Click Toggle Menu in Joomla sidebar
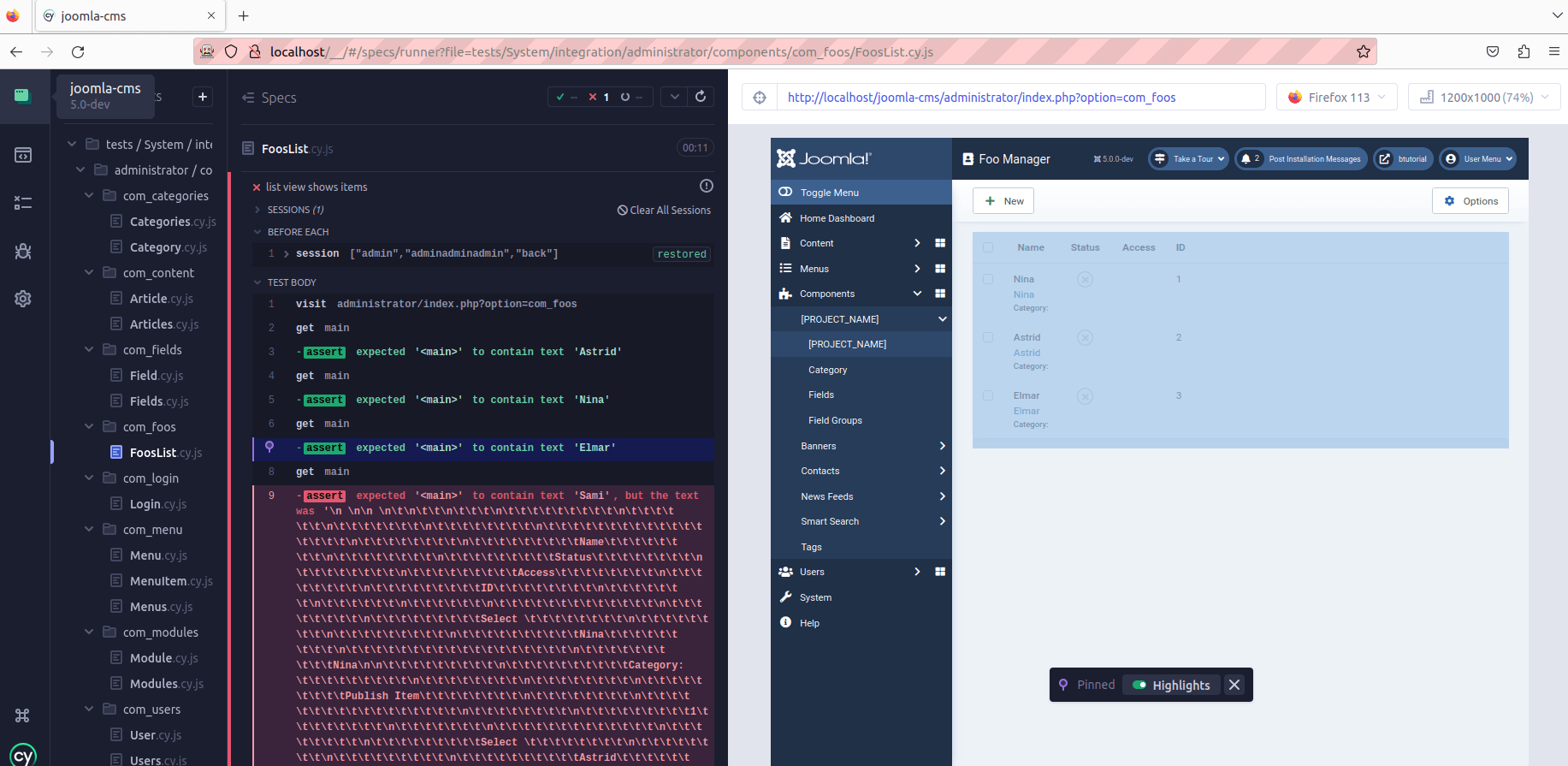The image size is (1568, 766). (861, 193)
